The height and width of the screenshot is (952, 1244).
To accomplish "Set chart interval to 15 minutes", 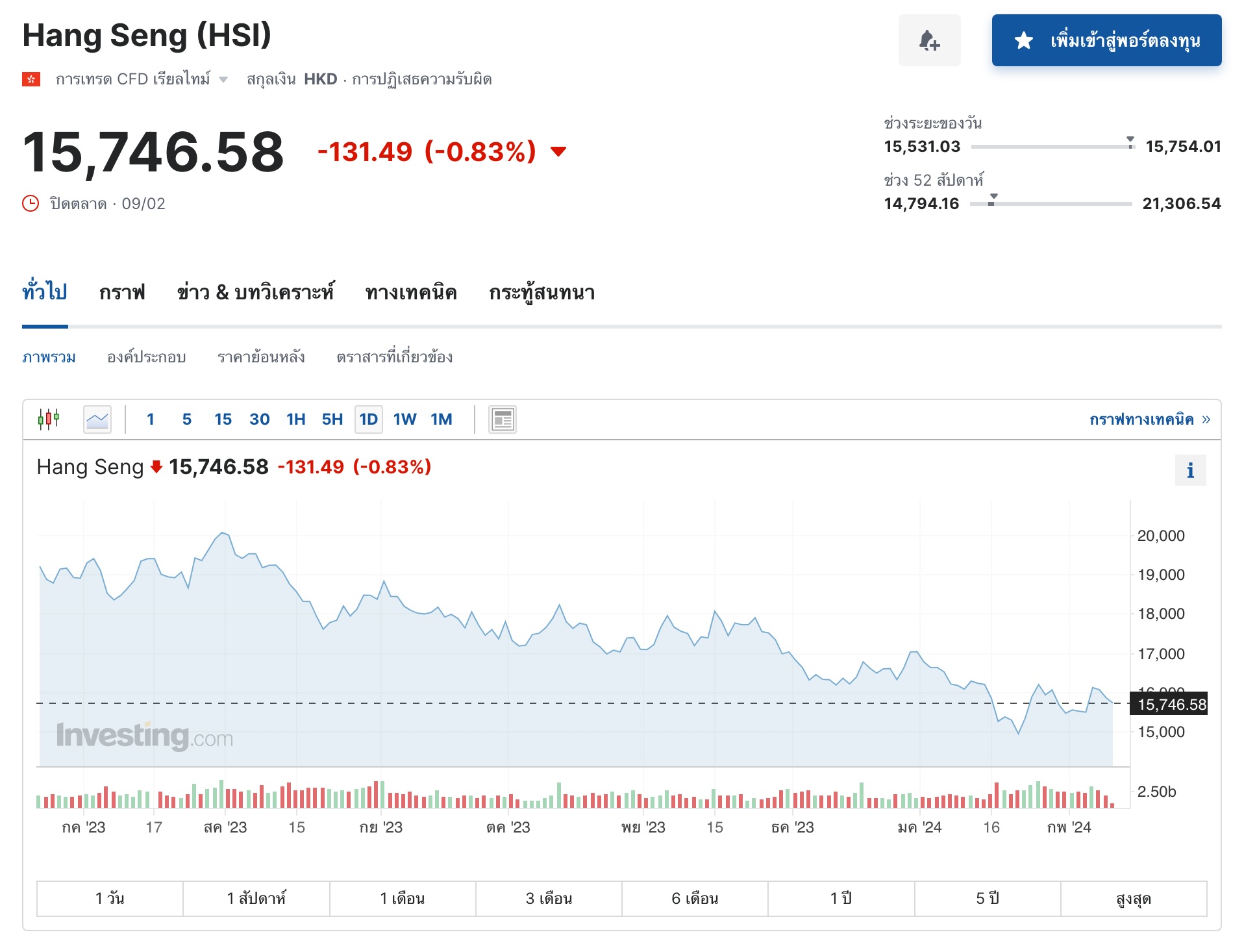I will pyautogui.click(x=223, y=420).
